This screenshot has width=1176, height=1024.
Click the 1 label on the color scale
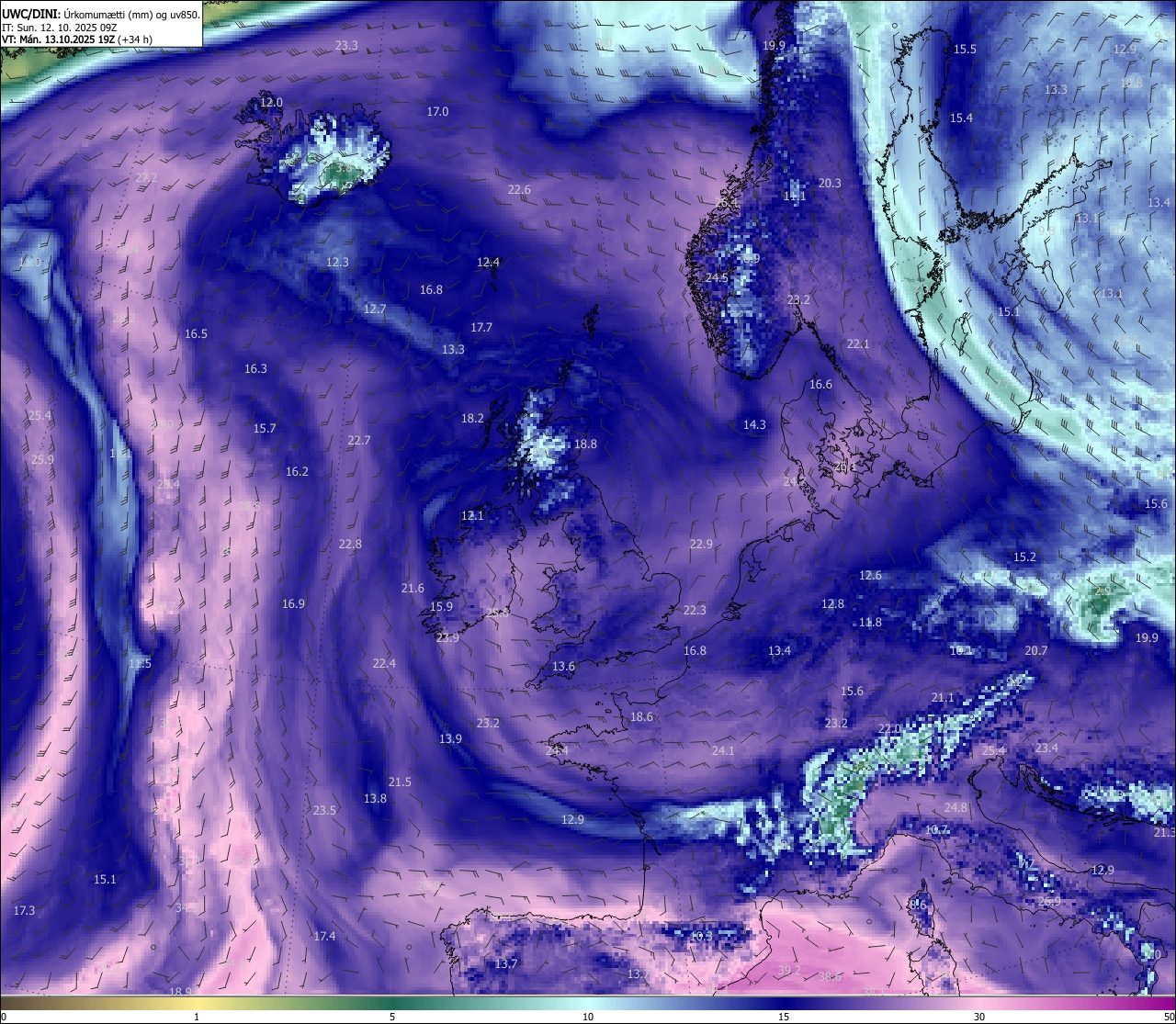click(197, 1017)
